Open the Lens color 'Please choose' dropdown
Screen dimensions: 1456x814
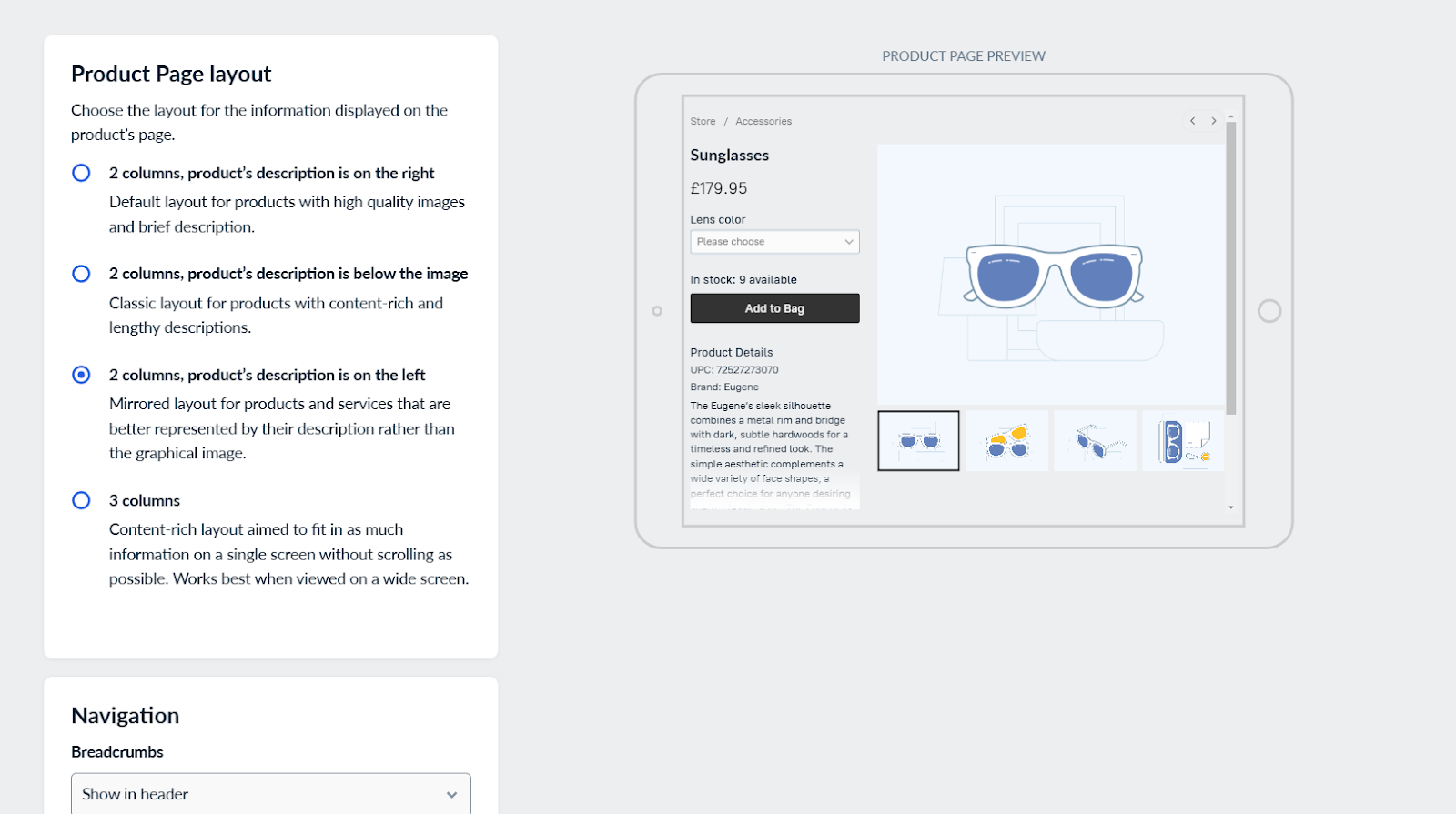774,242
